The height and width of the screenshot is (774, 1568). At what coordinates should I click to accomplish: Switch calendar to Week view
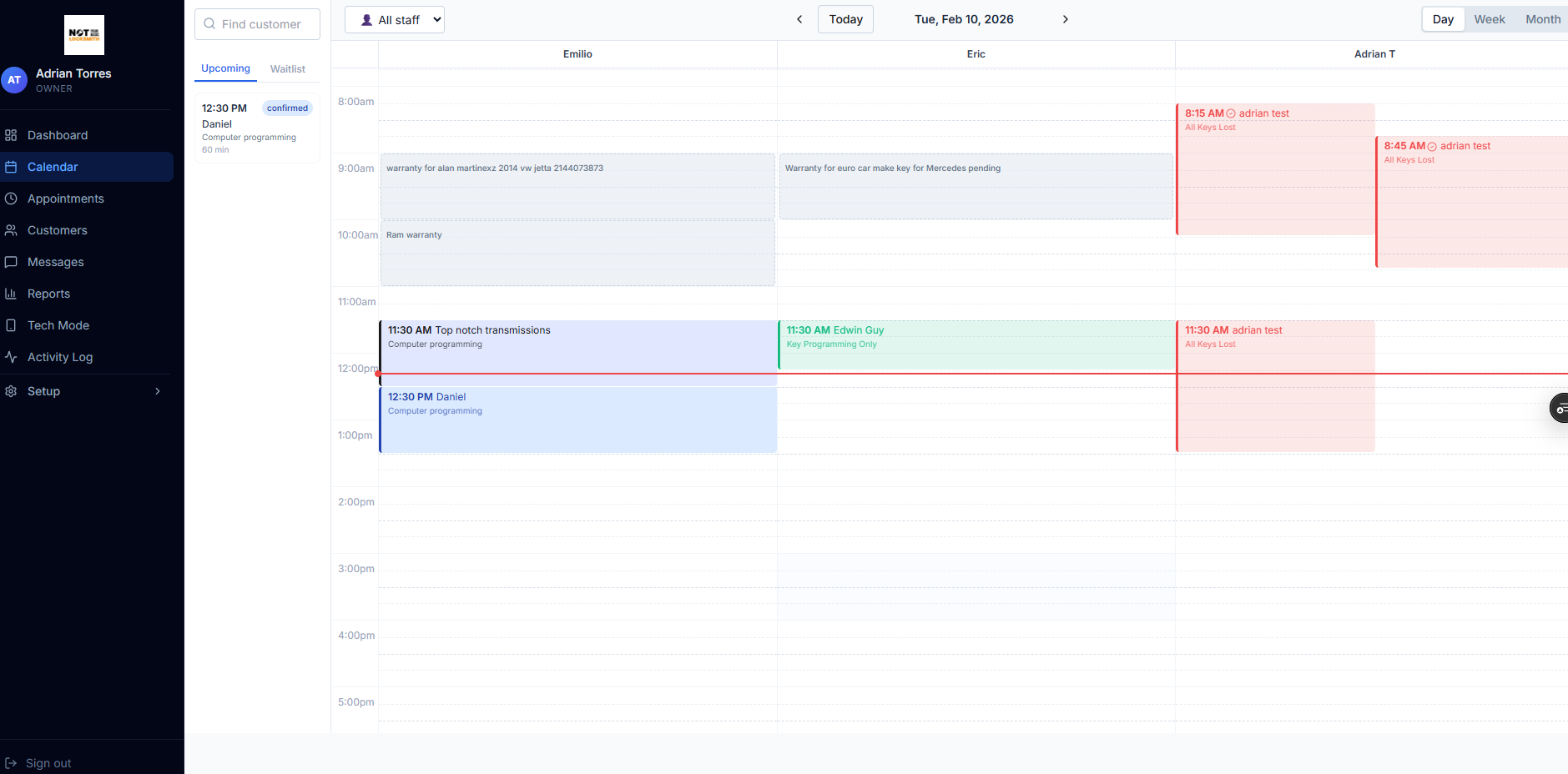pos(1489,18)
